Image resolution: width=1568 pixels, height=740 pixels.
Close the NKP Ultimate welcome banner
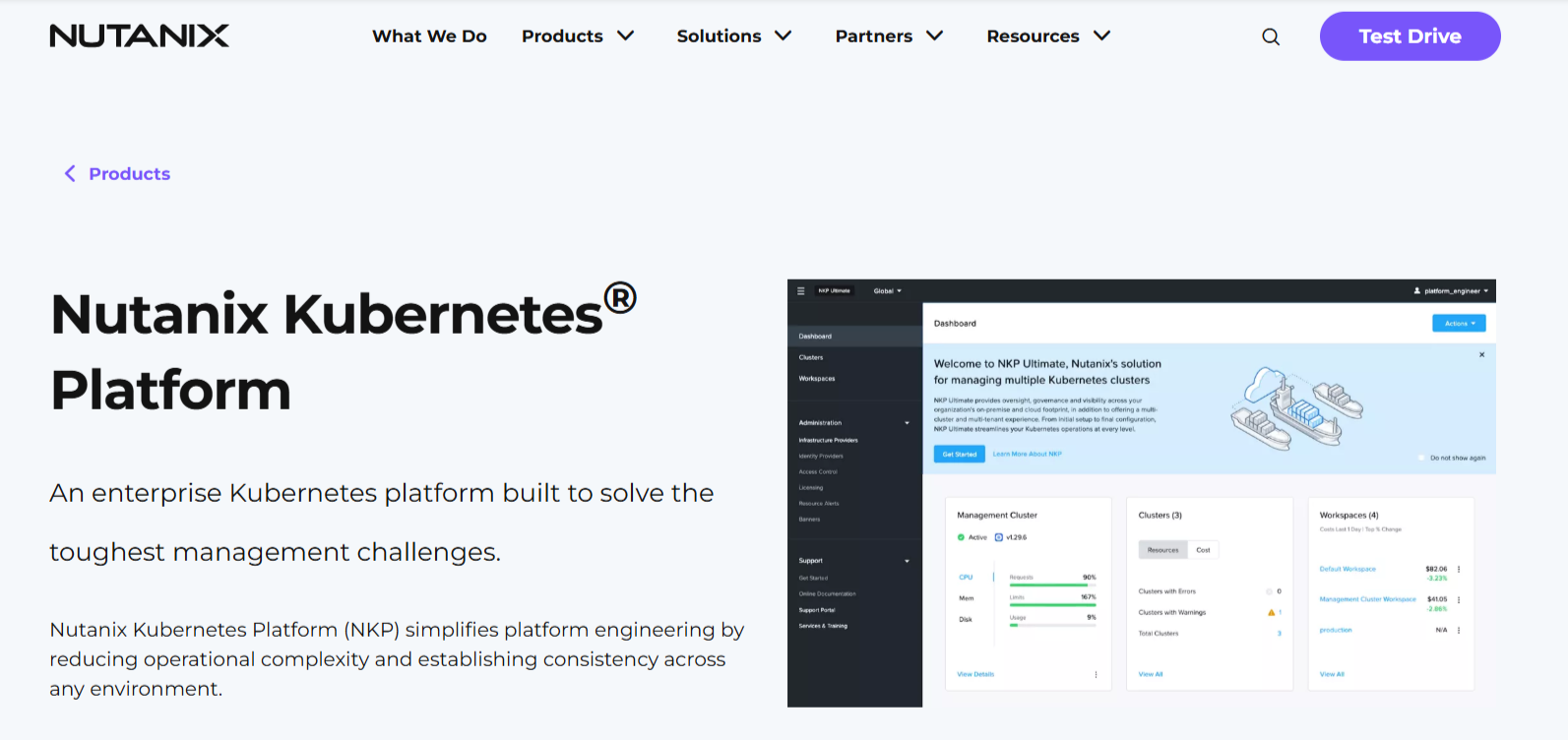1481,355
